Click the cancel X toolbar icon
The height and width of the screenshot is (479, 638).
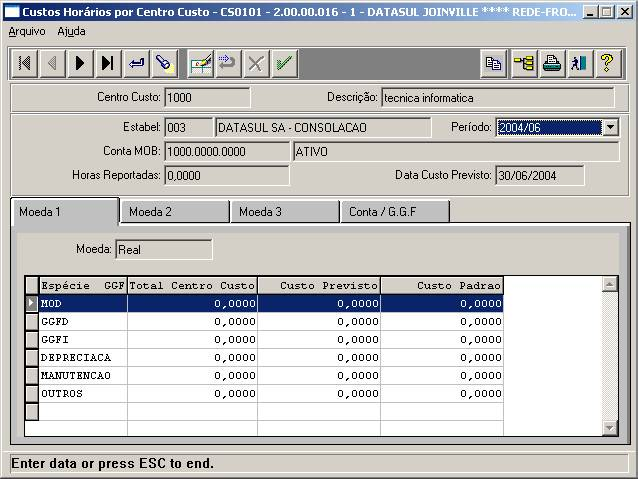pyautogui.click(x=256, y=63)
